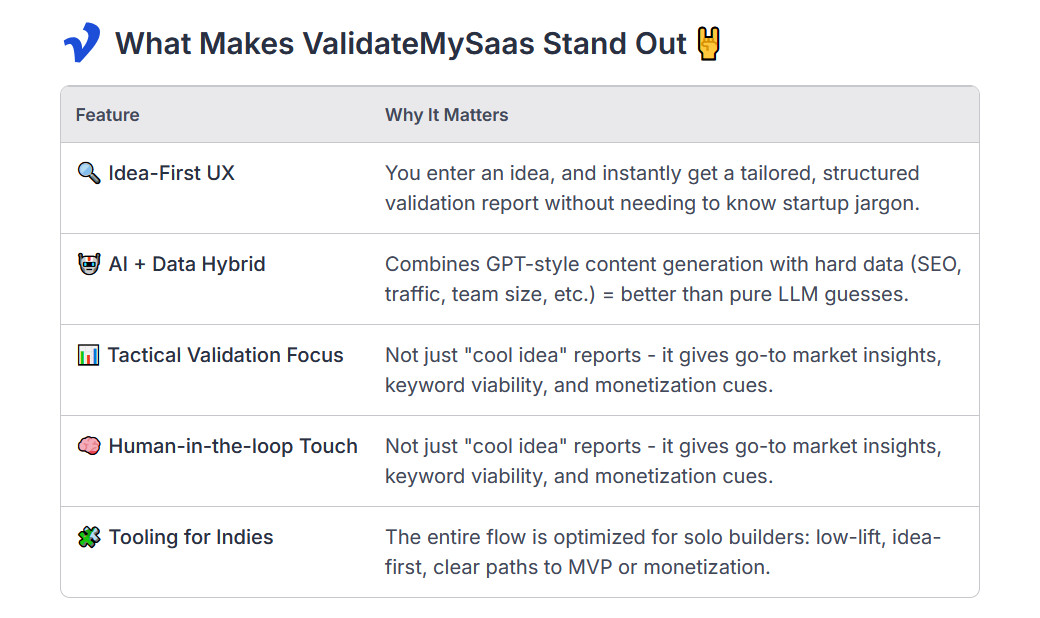The image size is (1040, 618).
Task: Click the robot face icon beside AI + Data Hybrid
Action: (x=89, y=264)
